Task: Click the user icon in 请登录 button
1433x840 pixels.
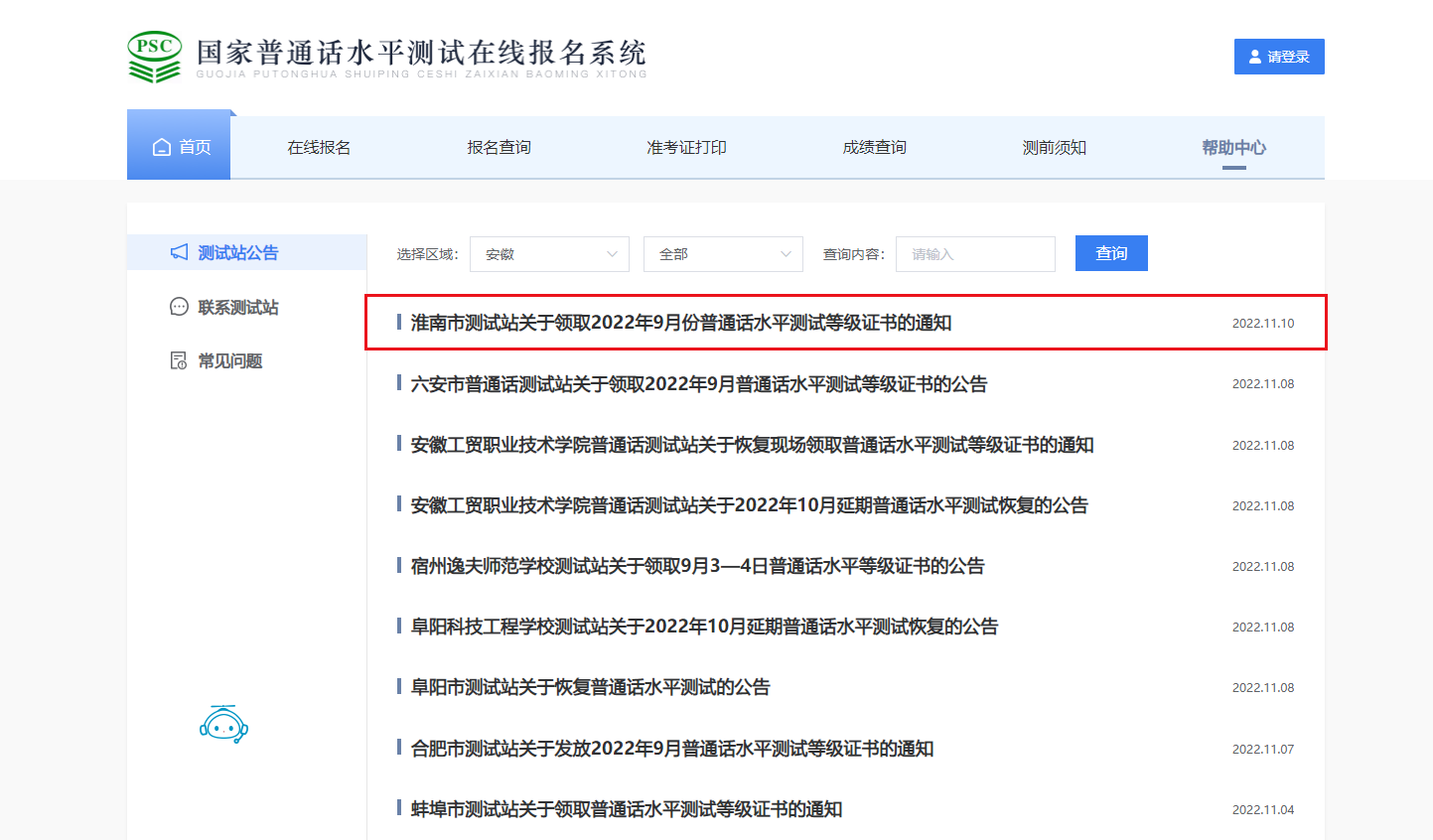Action: 1255,57
